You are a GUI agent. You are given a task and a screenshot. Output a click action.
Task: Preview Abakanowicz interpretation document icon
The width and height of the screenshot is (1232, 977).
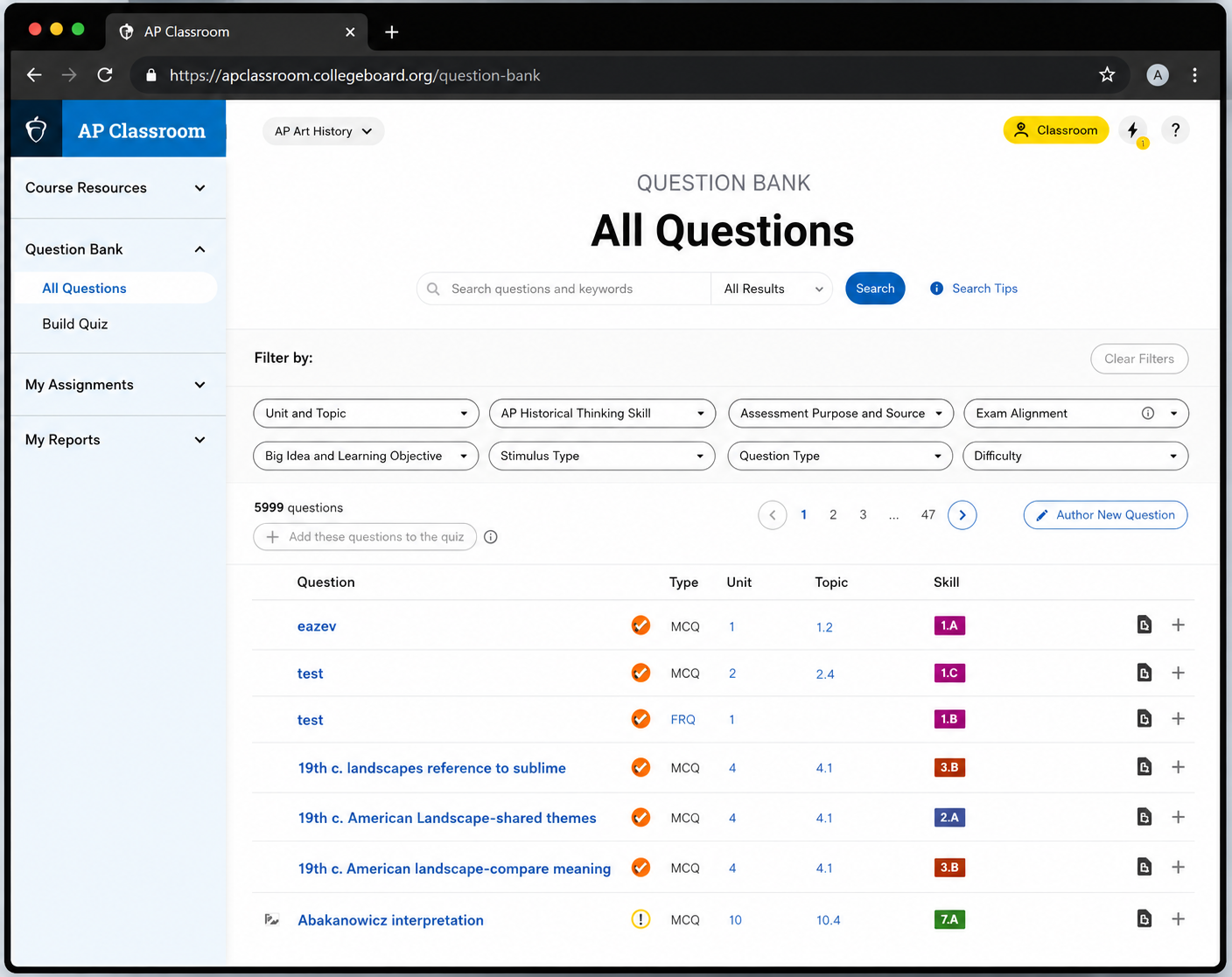point(1144,919)
